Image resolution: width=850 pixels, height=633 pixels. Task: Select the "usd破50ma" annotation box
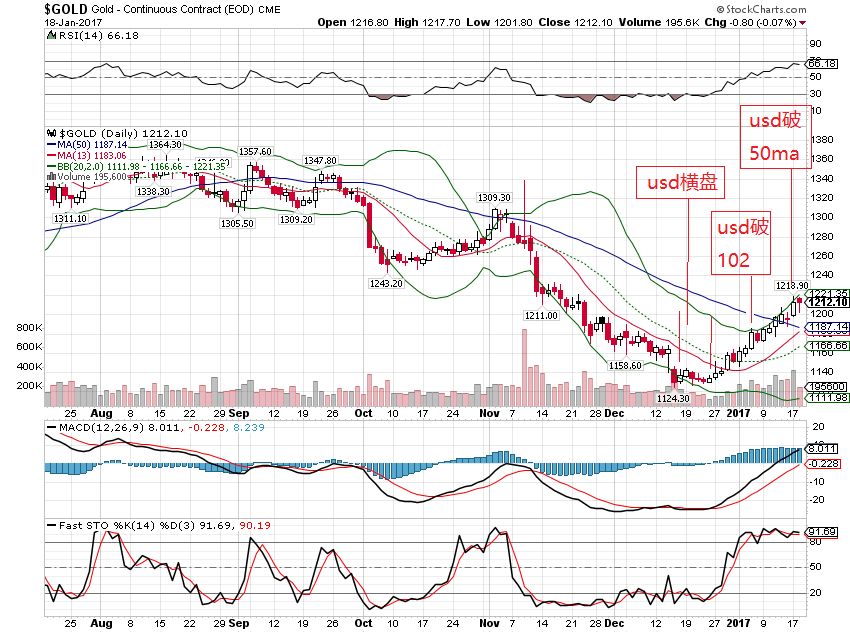tap(774, 137)
